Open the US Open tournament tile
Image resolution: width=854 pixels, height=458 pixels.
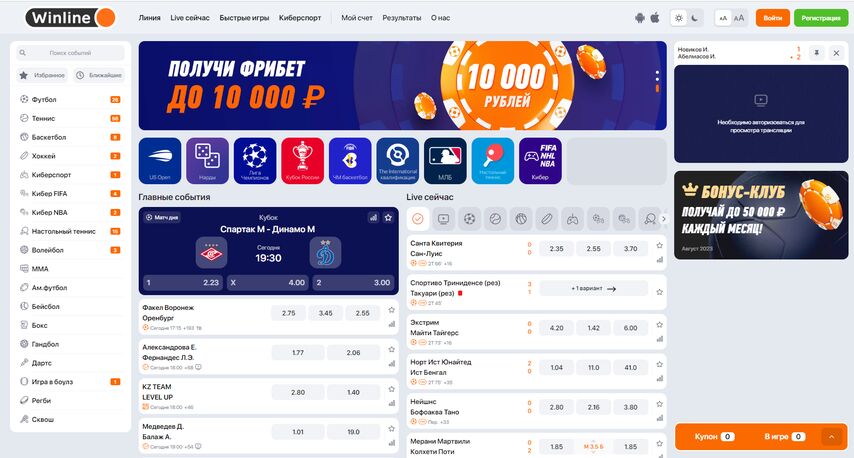point(160,161)
